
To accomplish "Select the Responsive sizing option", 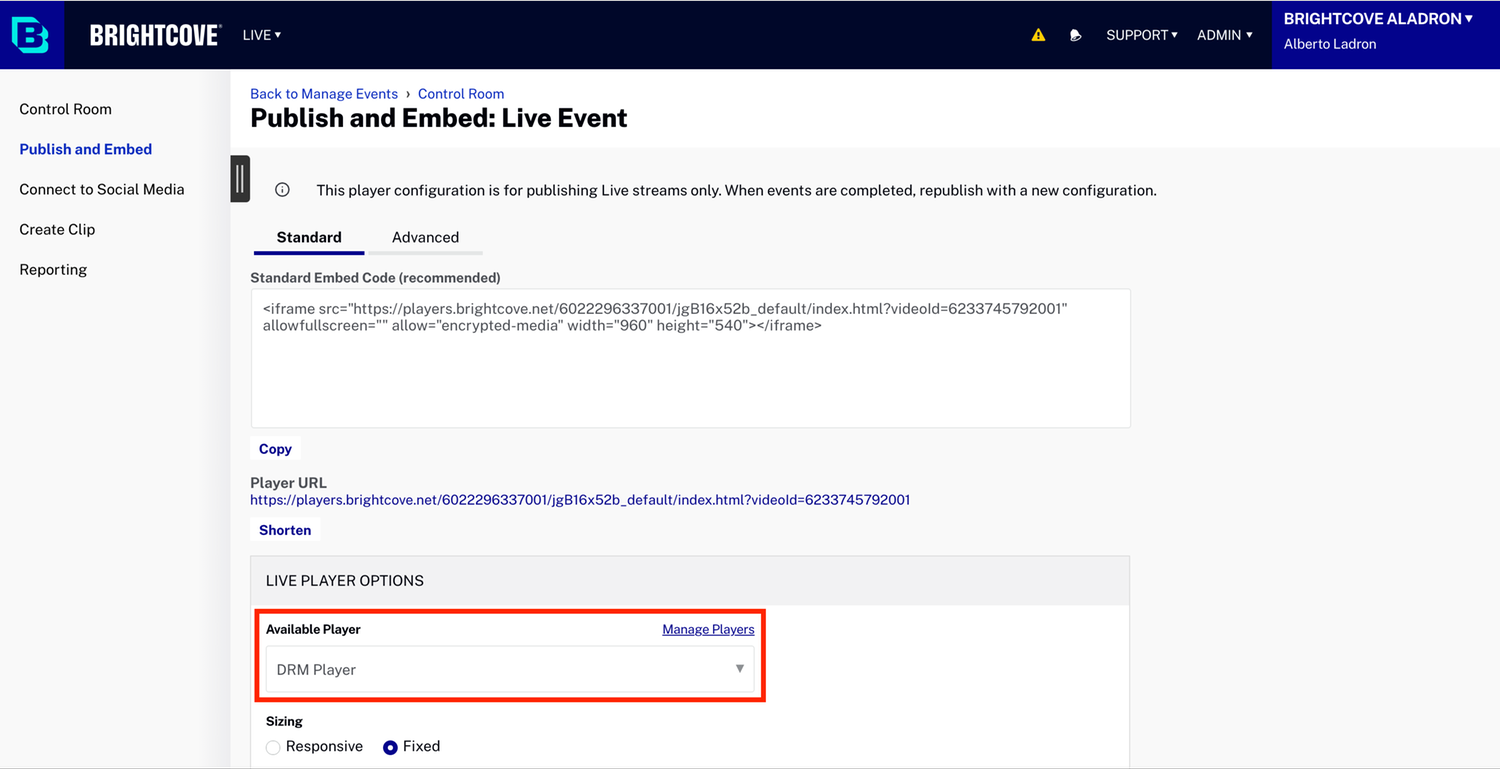I will [x=273, y=747].
